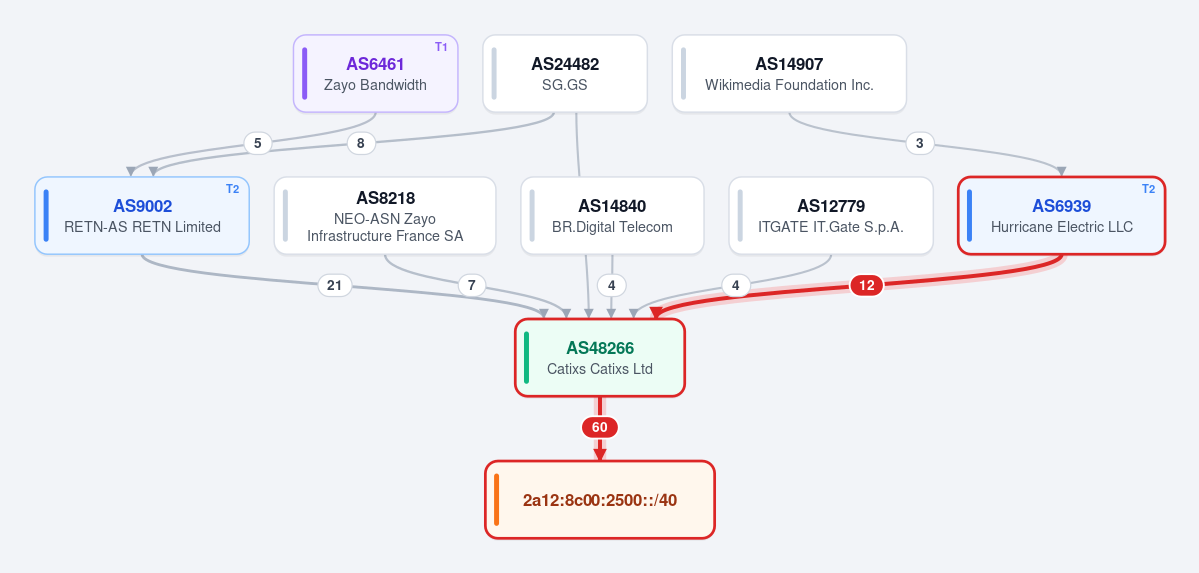The image size is (1199, 573).
Task: Click the T1 tier badge on AS6461
Action: [441, 47]
